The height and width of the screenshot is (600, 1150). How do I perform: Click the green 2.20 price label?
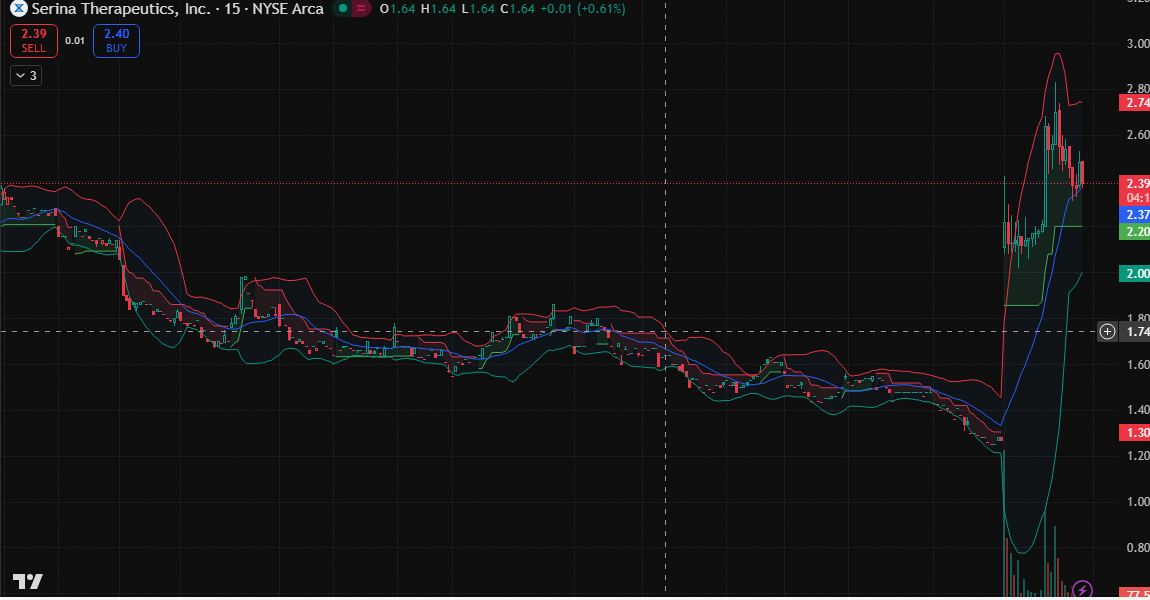pos(1135,231)
